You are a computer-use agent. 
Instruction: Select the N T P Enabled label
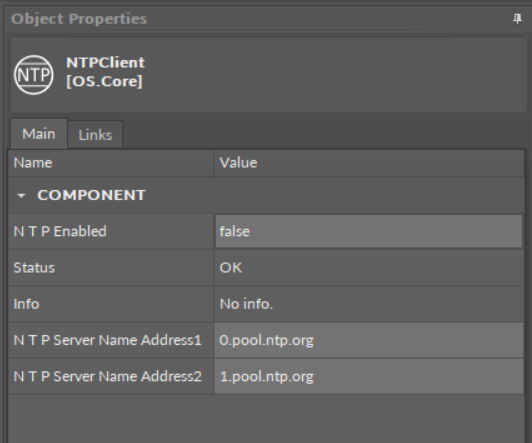pyautogui.click(x=60, y=231)
